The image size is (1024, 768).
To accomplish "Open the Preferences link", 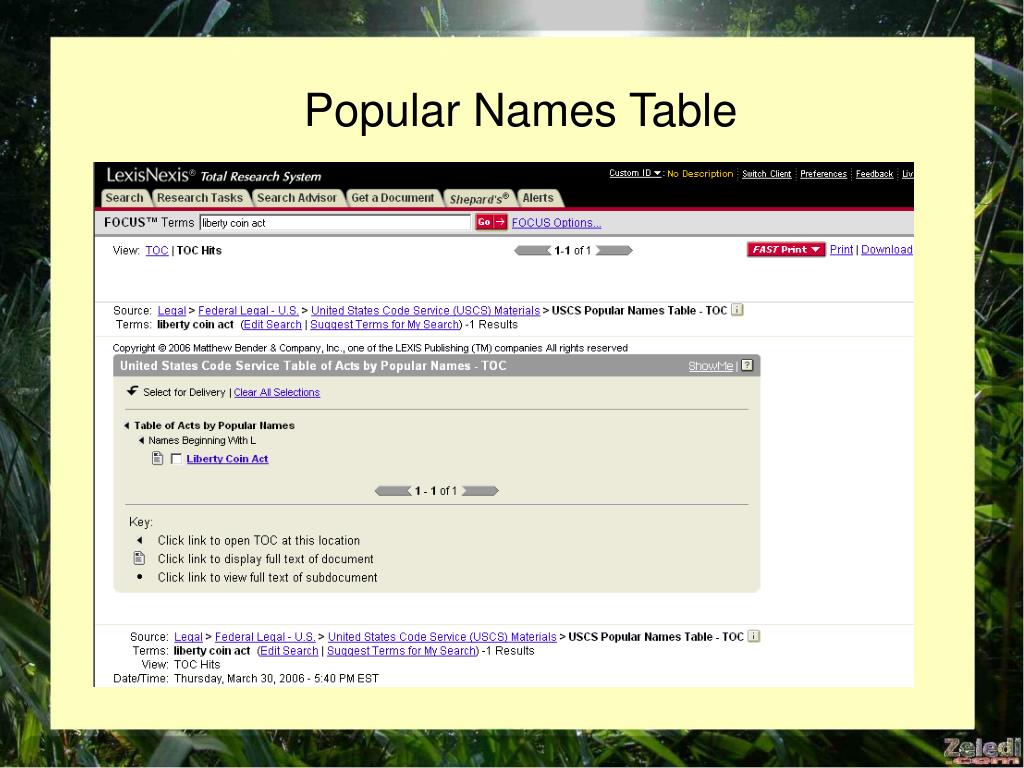I will pos(823,174).
